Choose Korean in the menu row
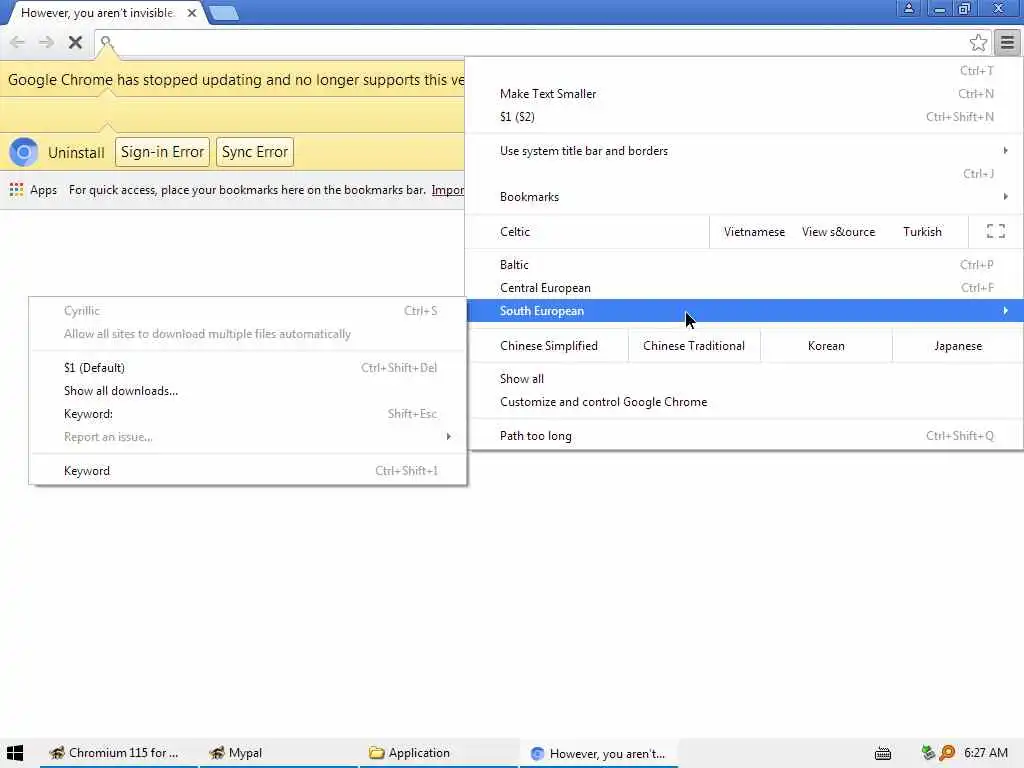The width and height of the screenshot is (1024, 768). 826,346
